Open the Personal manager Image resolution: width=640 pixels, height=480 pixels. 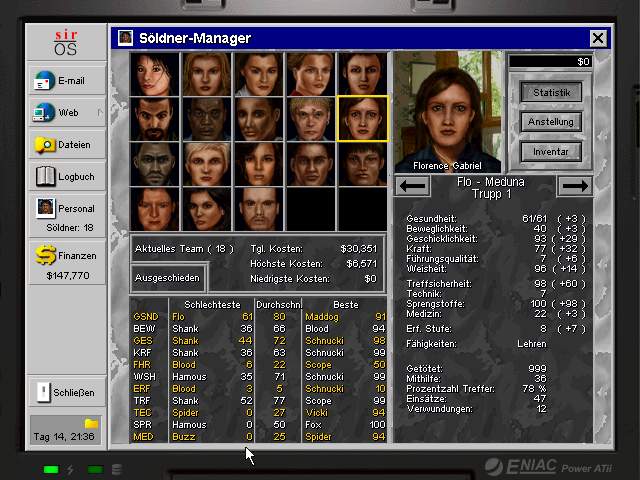[x=67, y=216]
